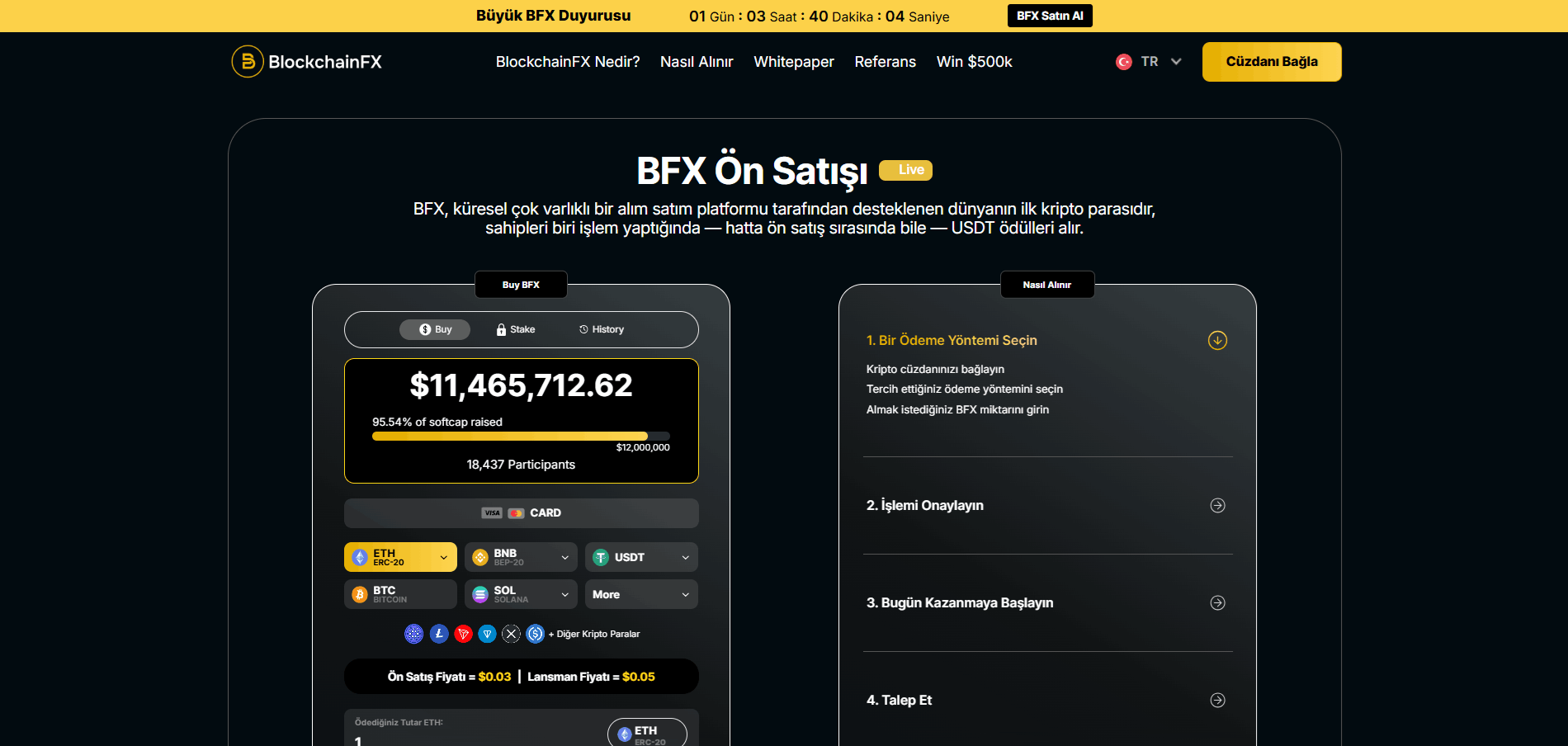Viewport: 1568px width, 746px height.
Task: Click the BlockchainFX logo icon
Action: (248, 62)
